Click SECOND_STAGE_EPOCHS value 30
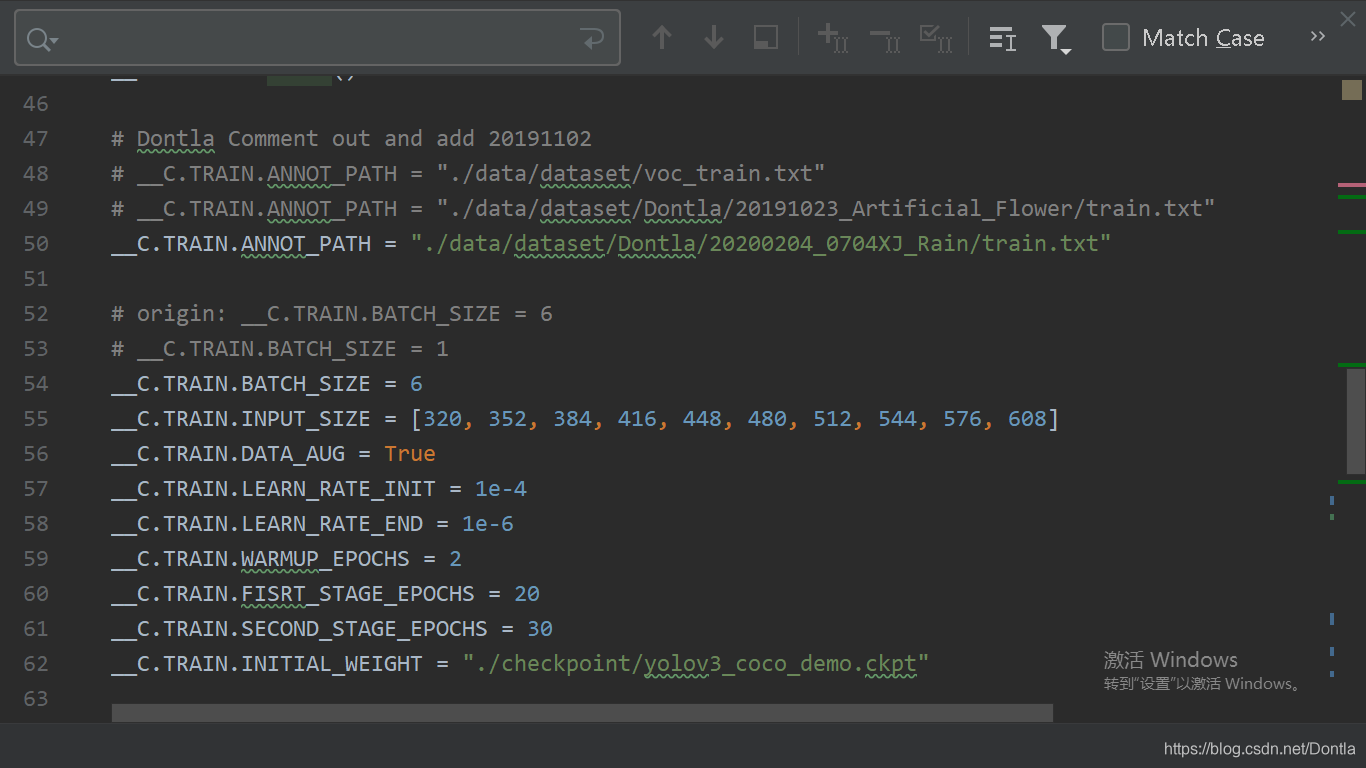Viewport: 1366px width, 768px height. (540, 628)
